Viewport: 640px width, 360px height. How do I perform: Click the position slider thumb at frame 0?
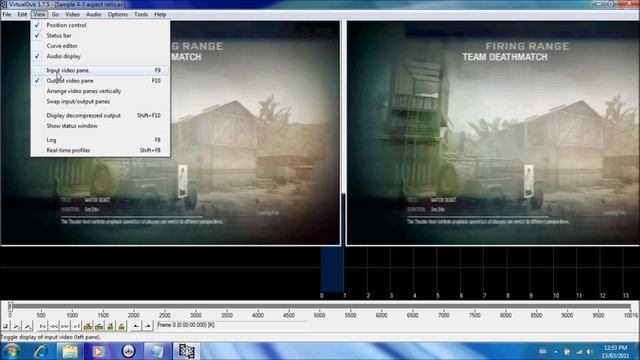[10, 306]
